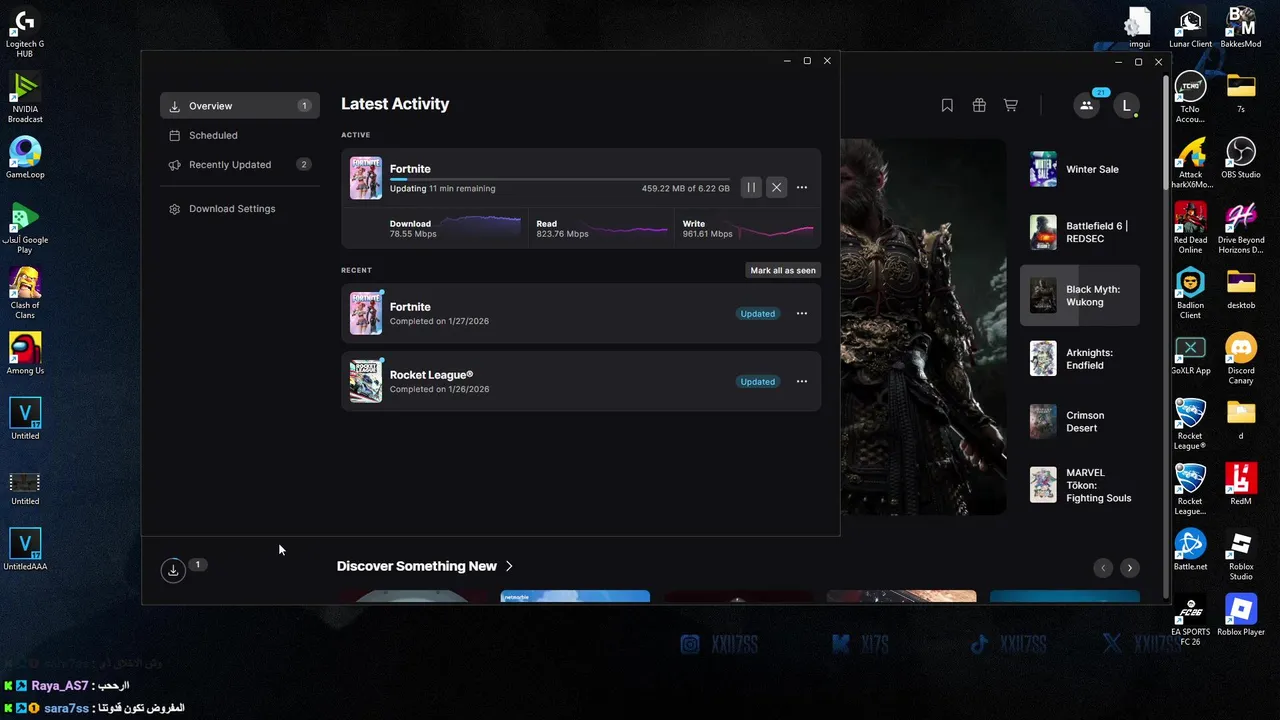Screen dimensions: 1280x720
Task: Open NVIDIA Broadcast desktop icon
Action: point(25,97)
